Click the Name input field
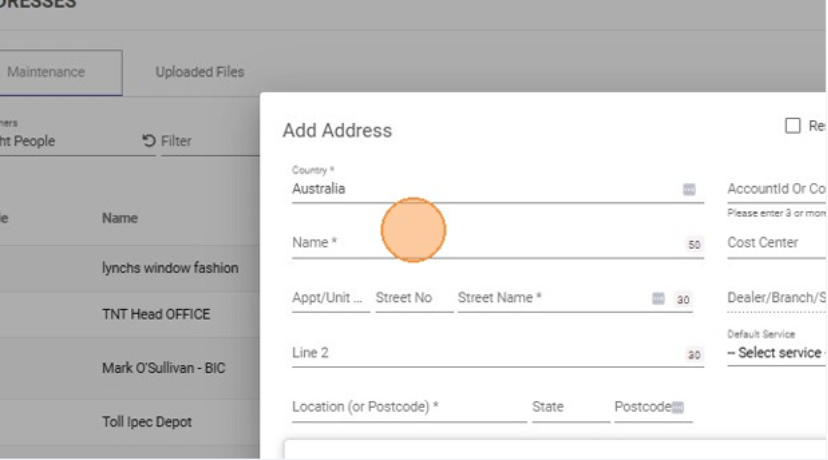Screen dimensions: 828x460 coord(480,243)
